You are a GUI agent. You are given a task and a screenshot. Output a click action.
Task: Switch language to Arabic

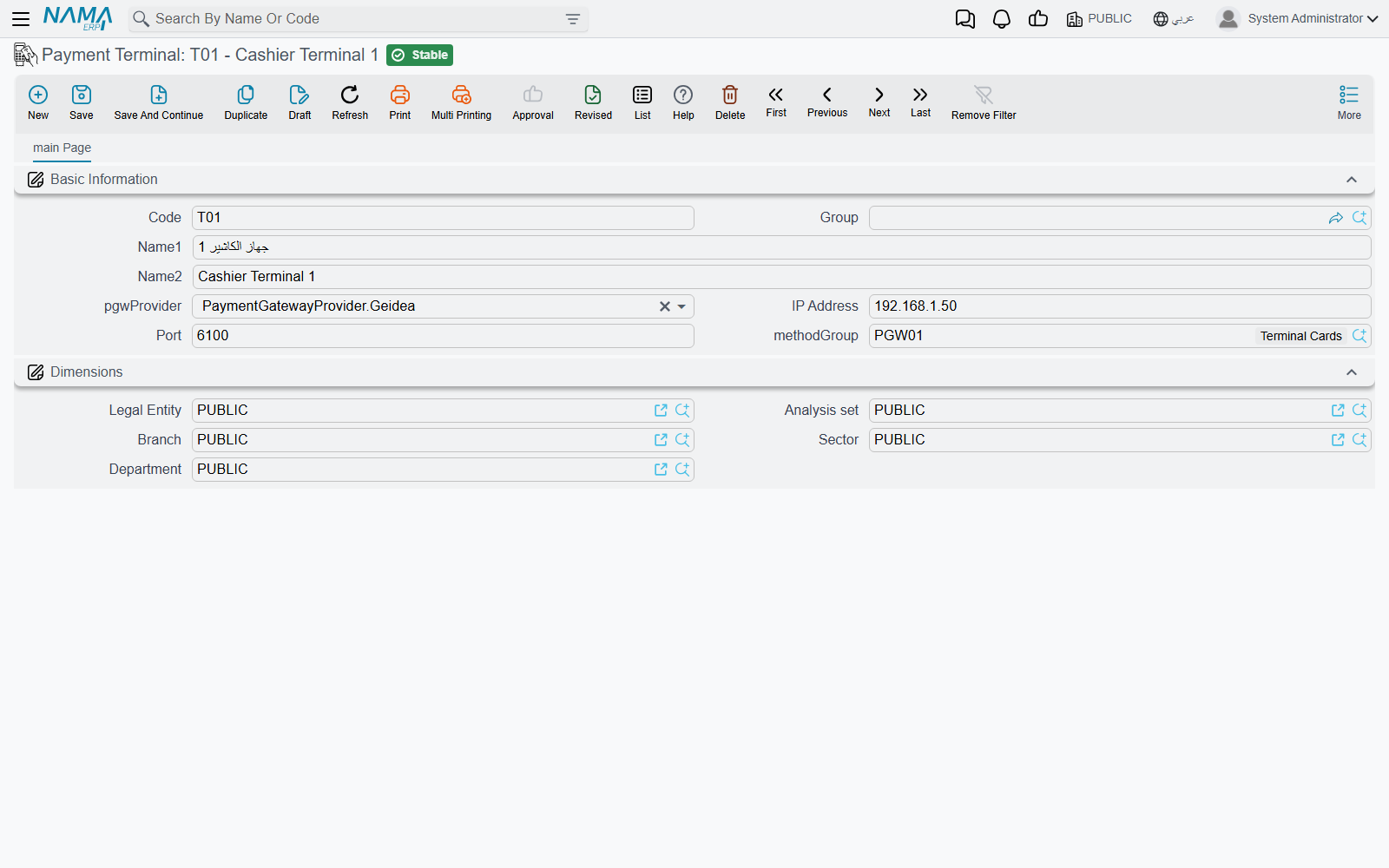[1174, 18]
